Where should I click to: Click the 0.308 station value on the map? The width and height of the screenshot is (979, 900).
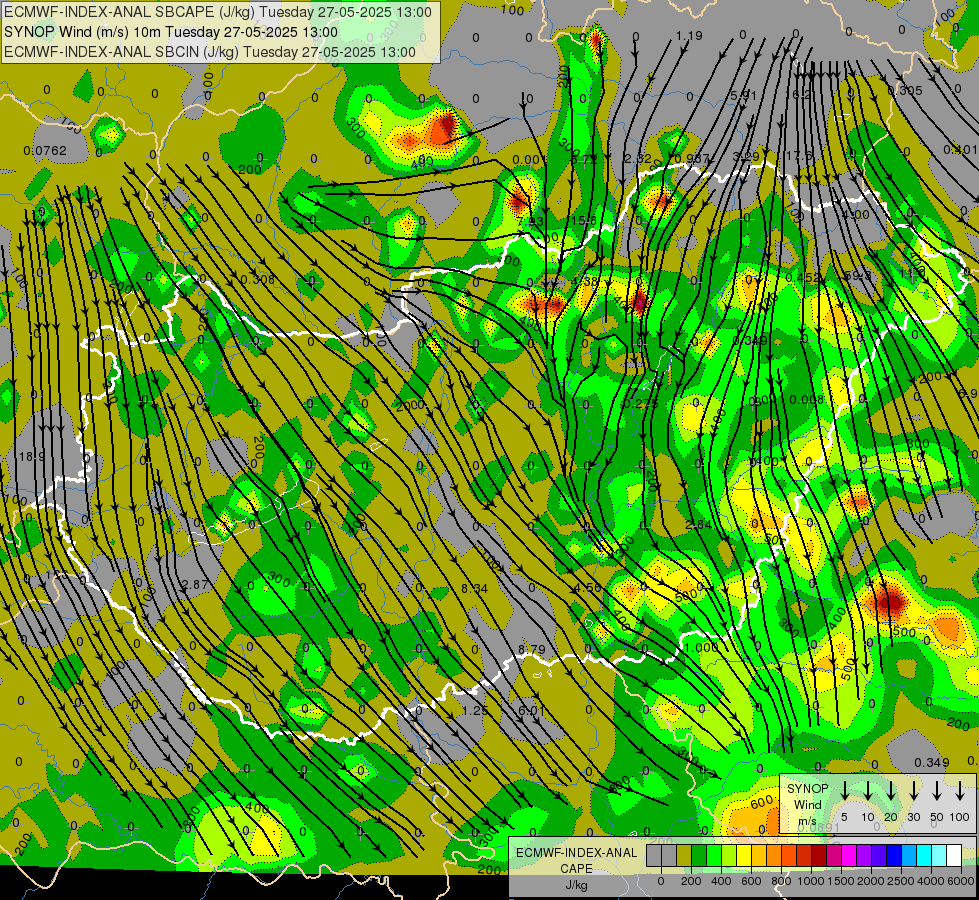(x=257, y=279)
